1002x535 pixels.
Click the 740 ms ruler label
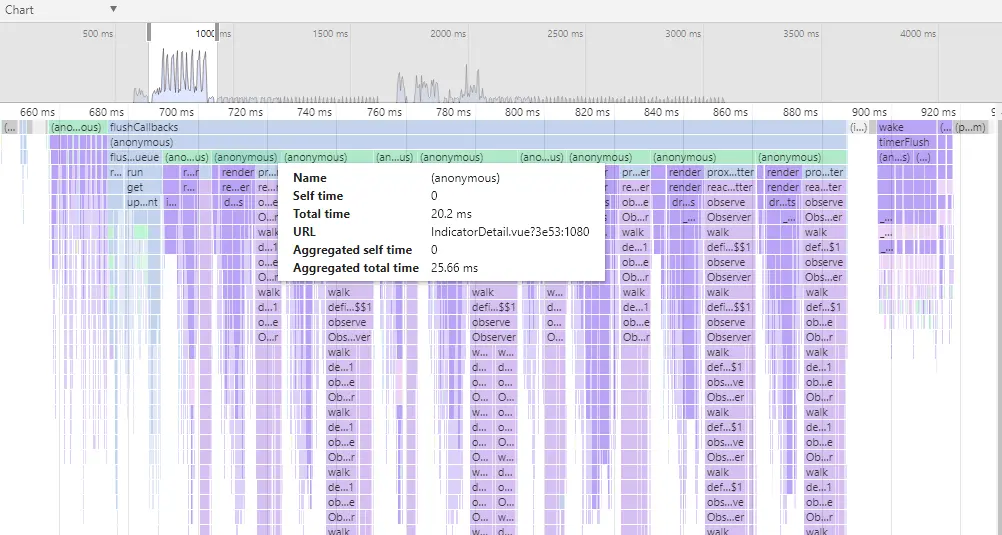(314, 112)
